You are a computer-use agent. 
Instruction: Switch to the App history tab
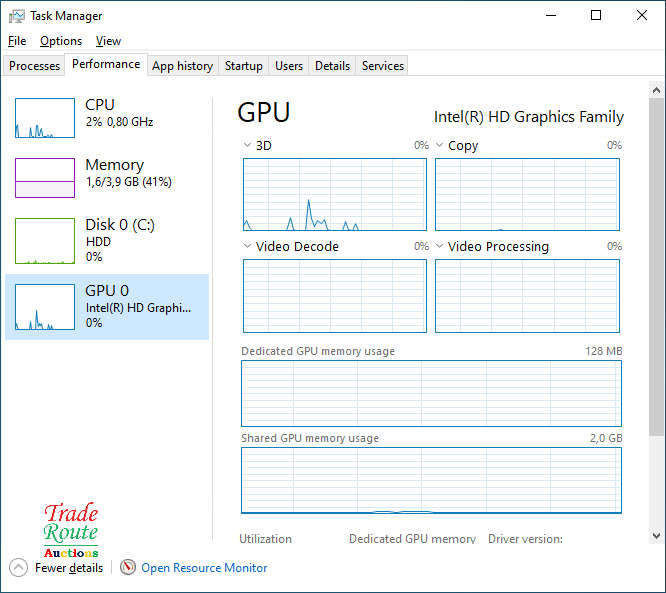pyautogui.click(x=182, y=66)
